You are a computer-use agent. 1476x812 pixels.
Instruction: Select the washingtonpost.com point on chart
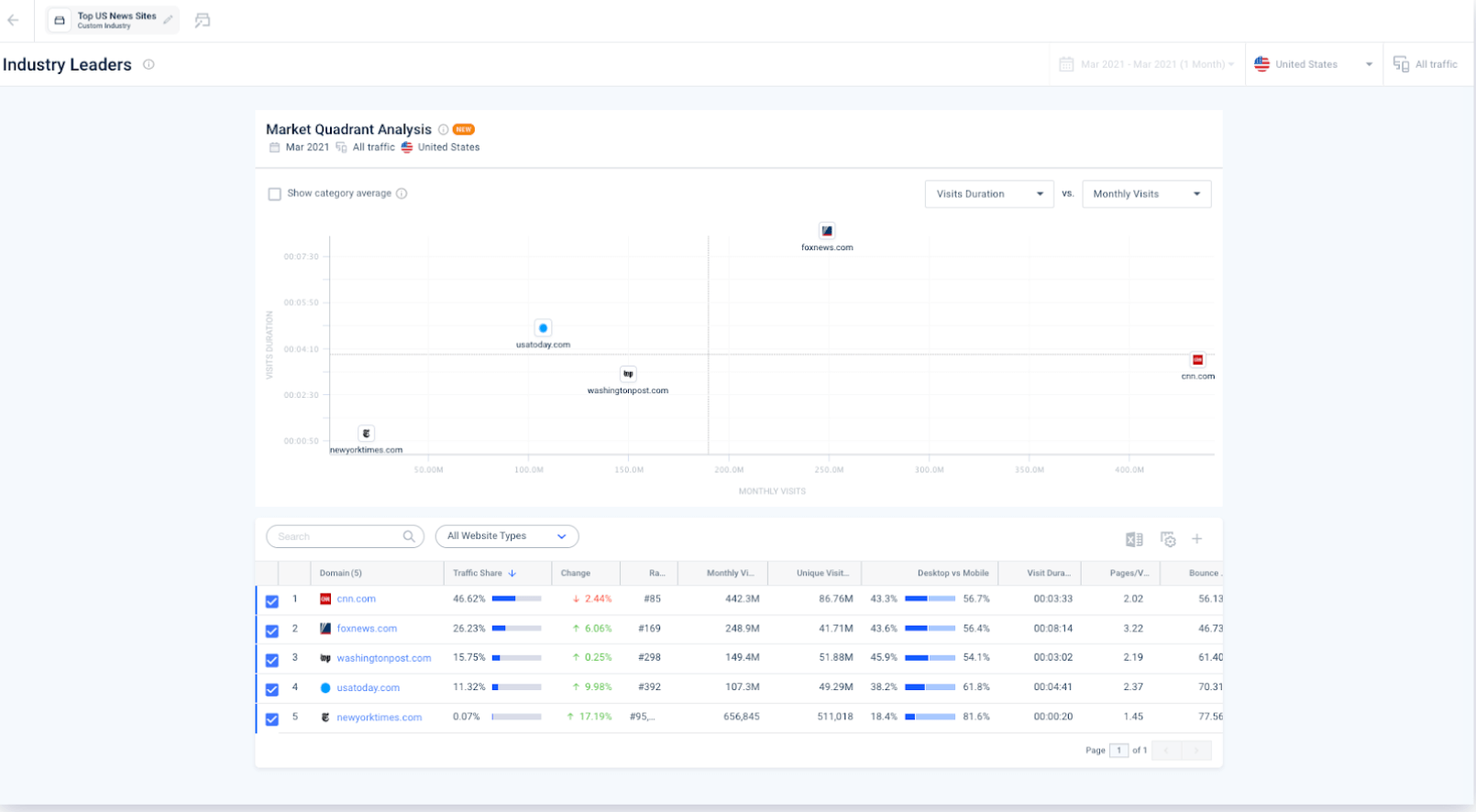tap(628, 374)
